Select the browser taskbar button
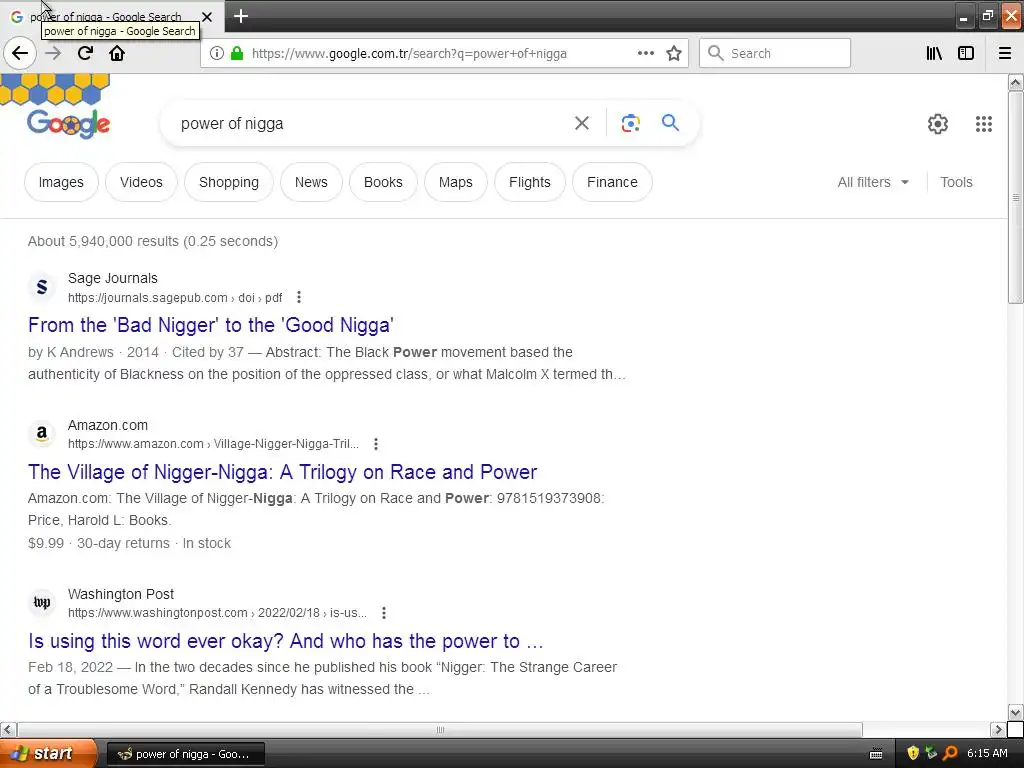The width and height of the screenshot is (1024, 768). tap(185, 754)
